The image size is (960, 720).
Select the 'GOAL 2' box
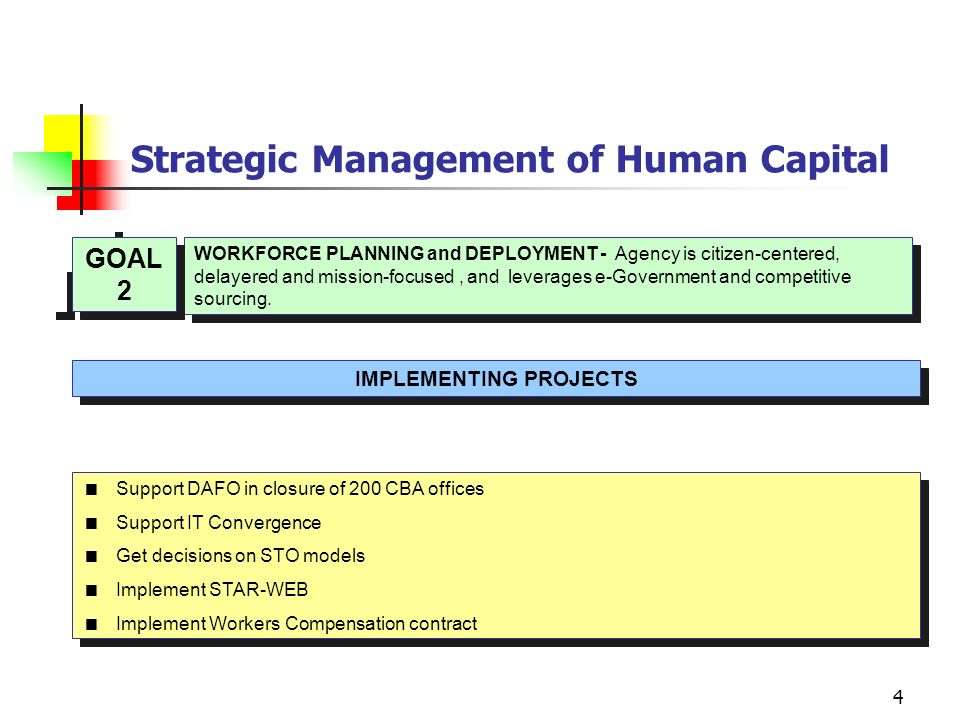(125, 274)
